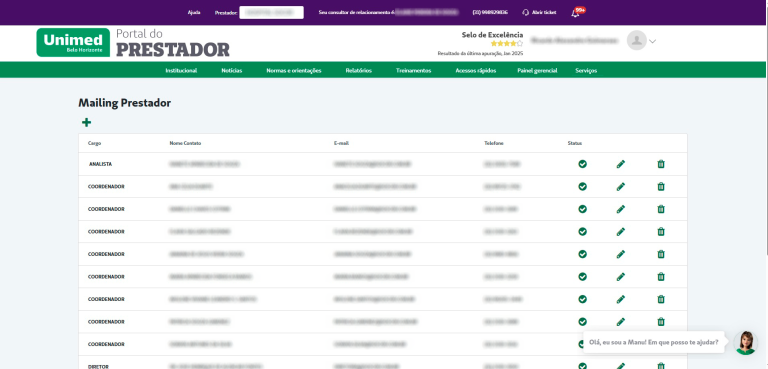The image size is (768, 369).
Task: Toggle status check of ANALISTA row
Action: [x=582, y=164]
